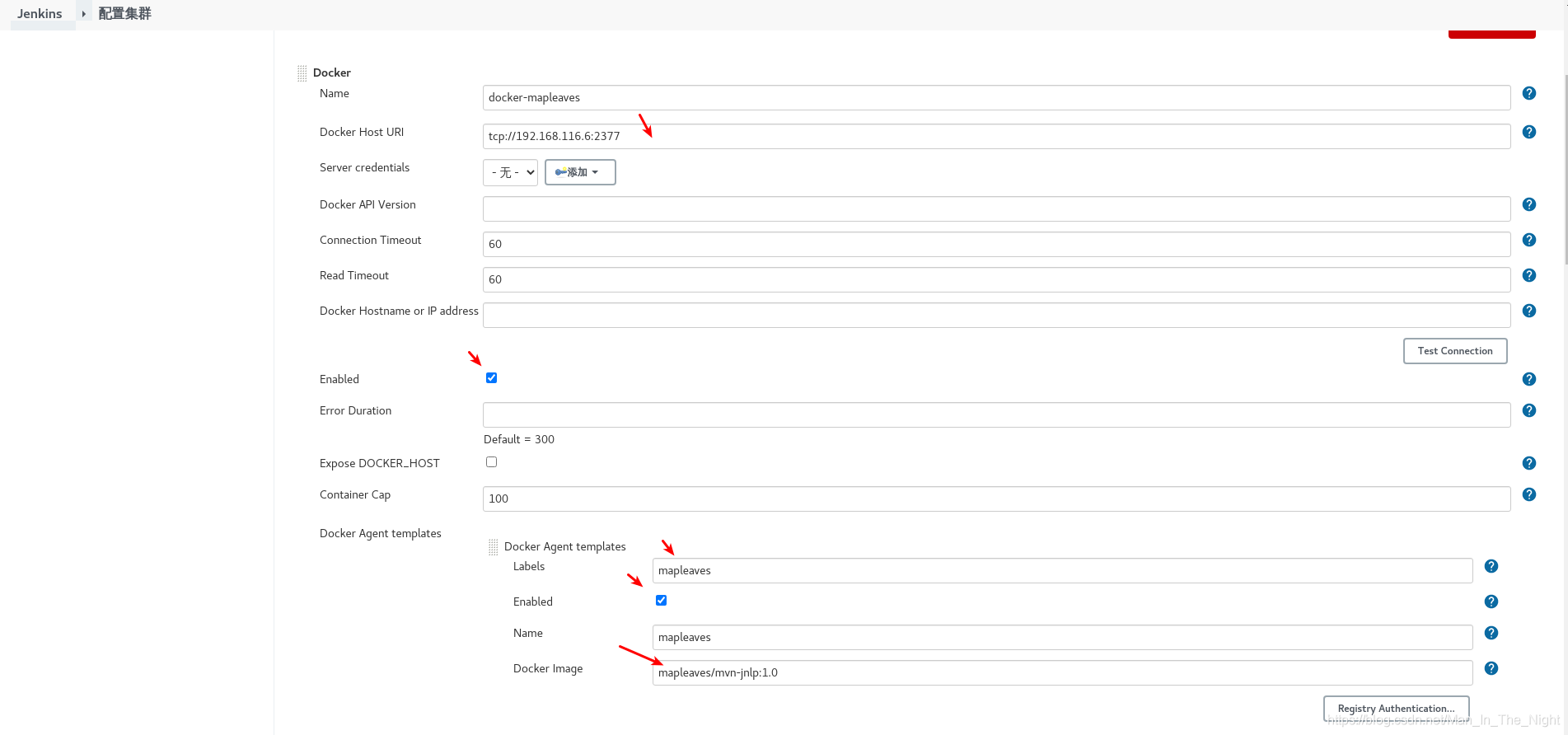Edit the Container Cap value

[x=996, y=499]
